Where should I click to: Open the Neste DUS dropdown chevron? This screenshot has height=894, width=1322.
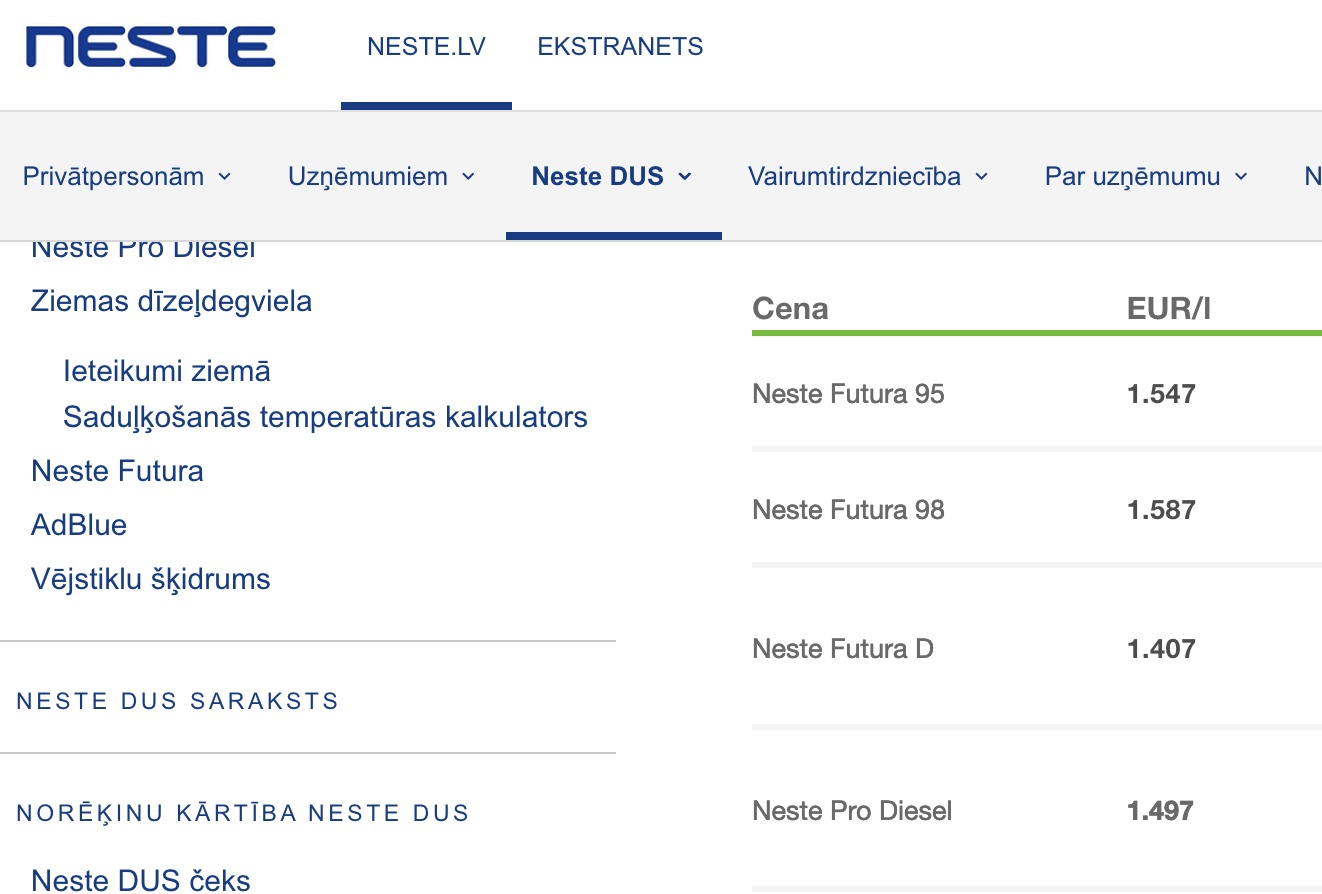(685, 177)
